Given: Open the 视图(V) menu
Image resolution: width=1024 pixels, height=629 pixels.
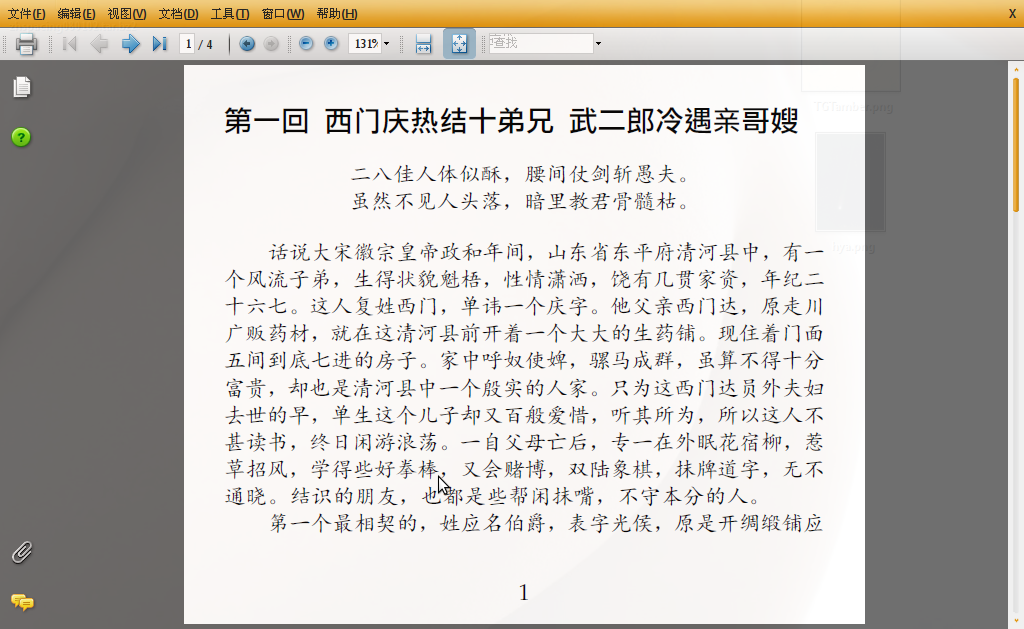Looking at the screenshot, I should coord(127,14).
